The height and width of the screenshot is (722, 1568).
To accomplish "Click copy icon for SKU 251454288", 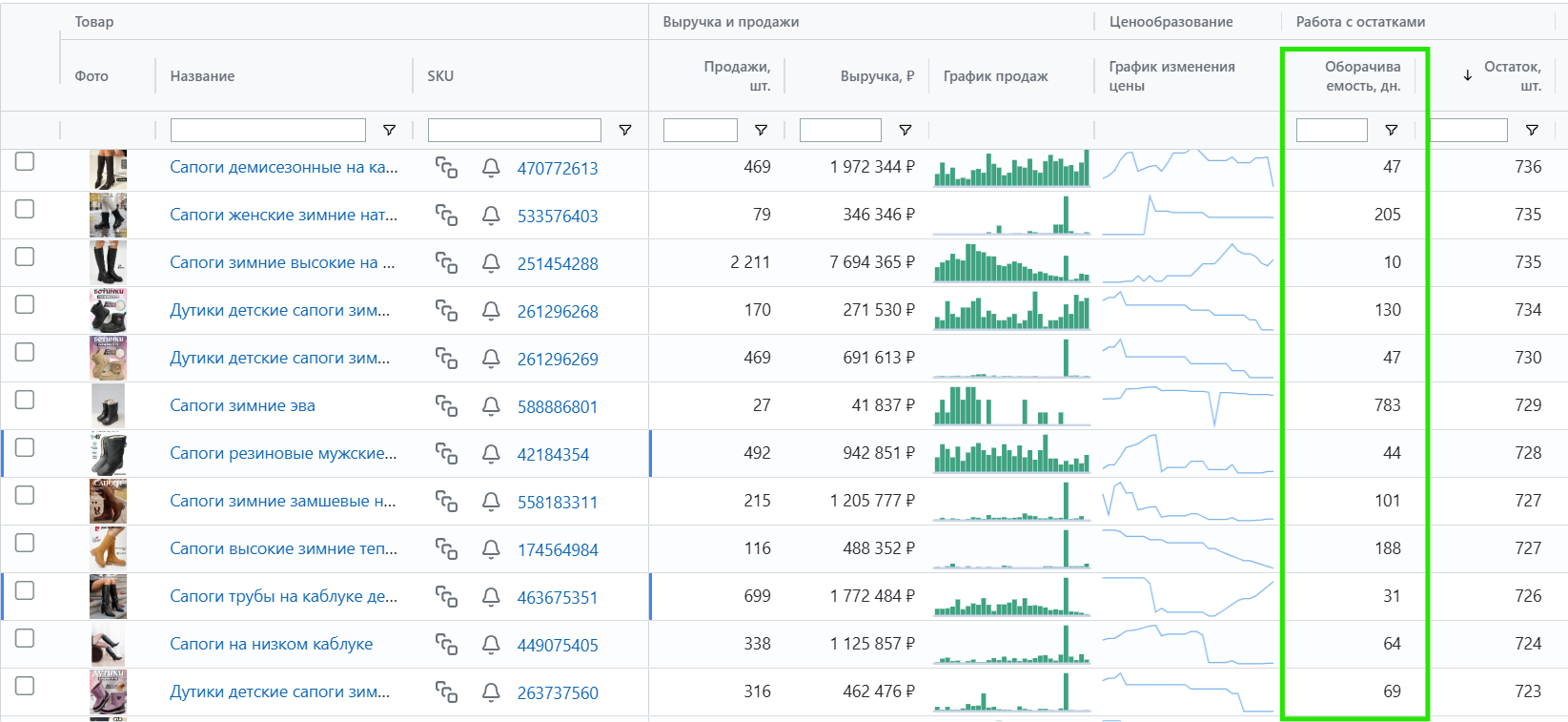I will 446,263.
